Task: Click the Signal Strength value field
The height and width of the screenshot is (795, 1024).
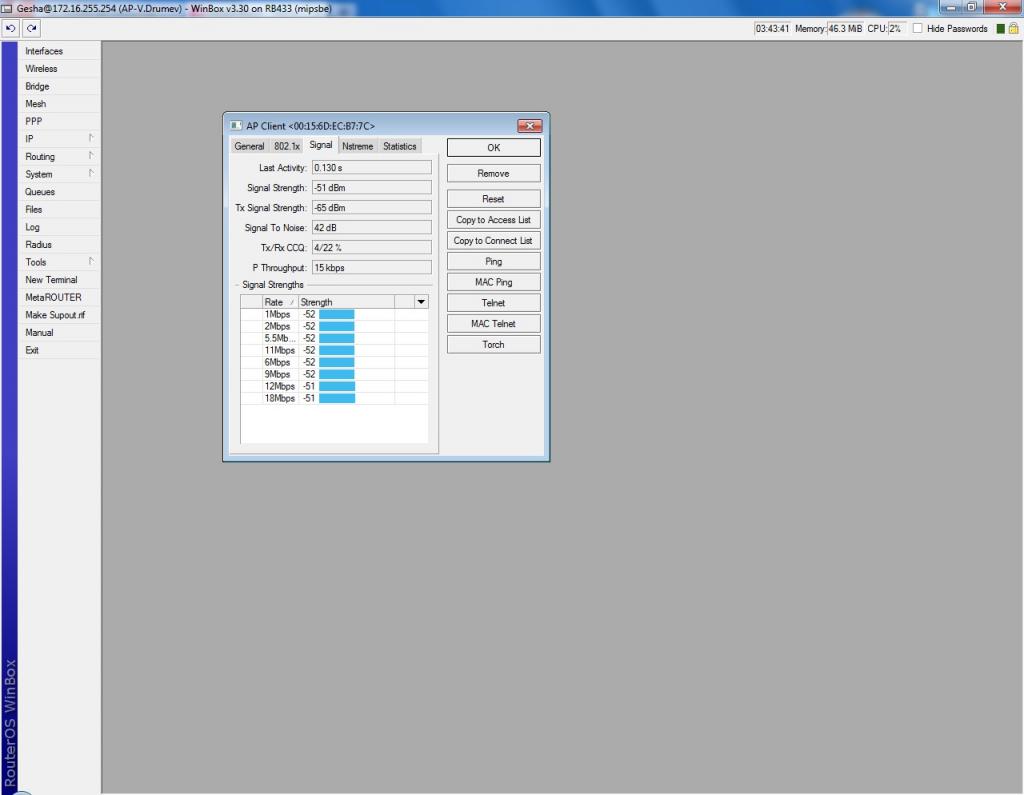Action: [370, 188]
